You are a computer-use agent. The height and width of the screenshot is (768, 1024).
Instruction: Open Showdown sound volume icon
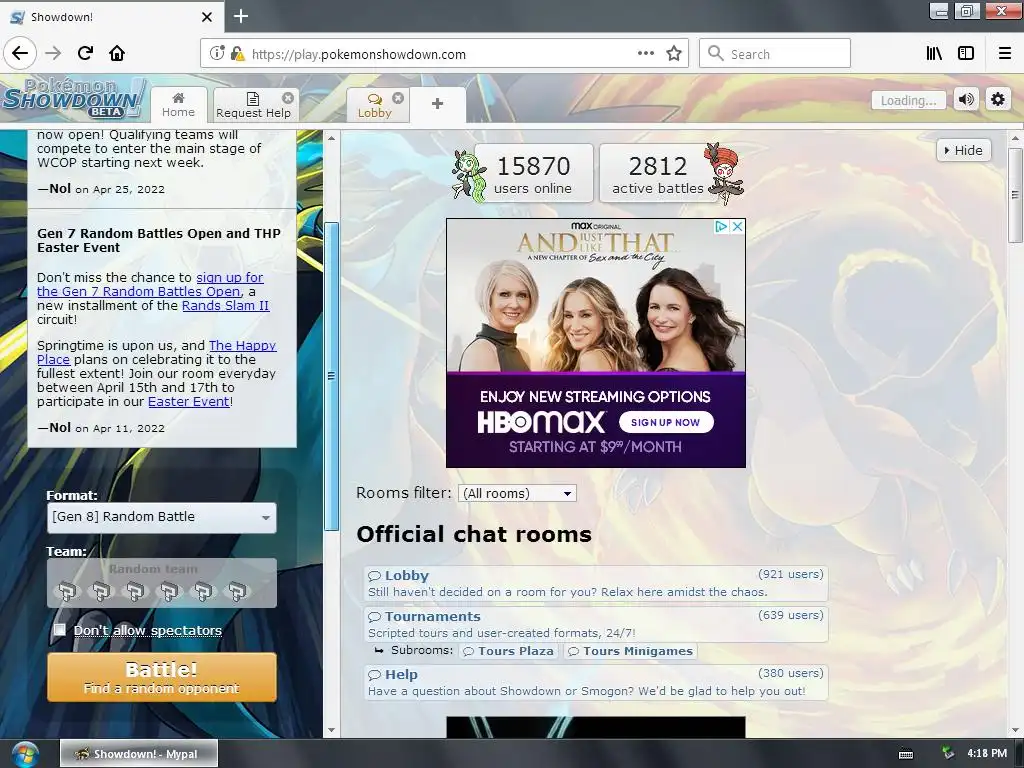click(x=967, y=99)
